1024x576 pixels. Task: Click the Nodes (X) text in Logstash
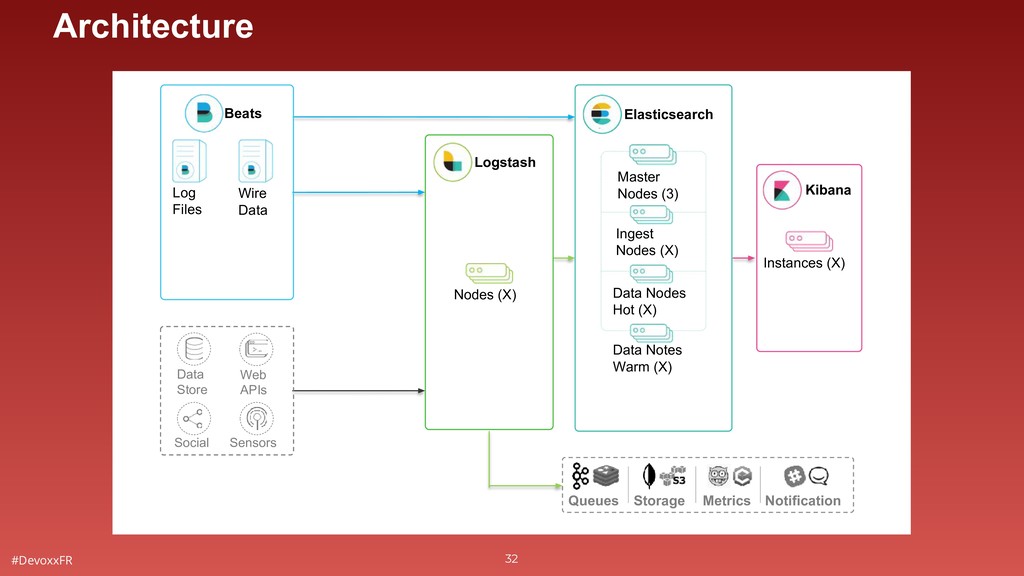pos(485,295)
